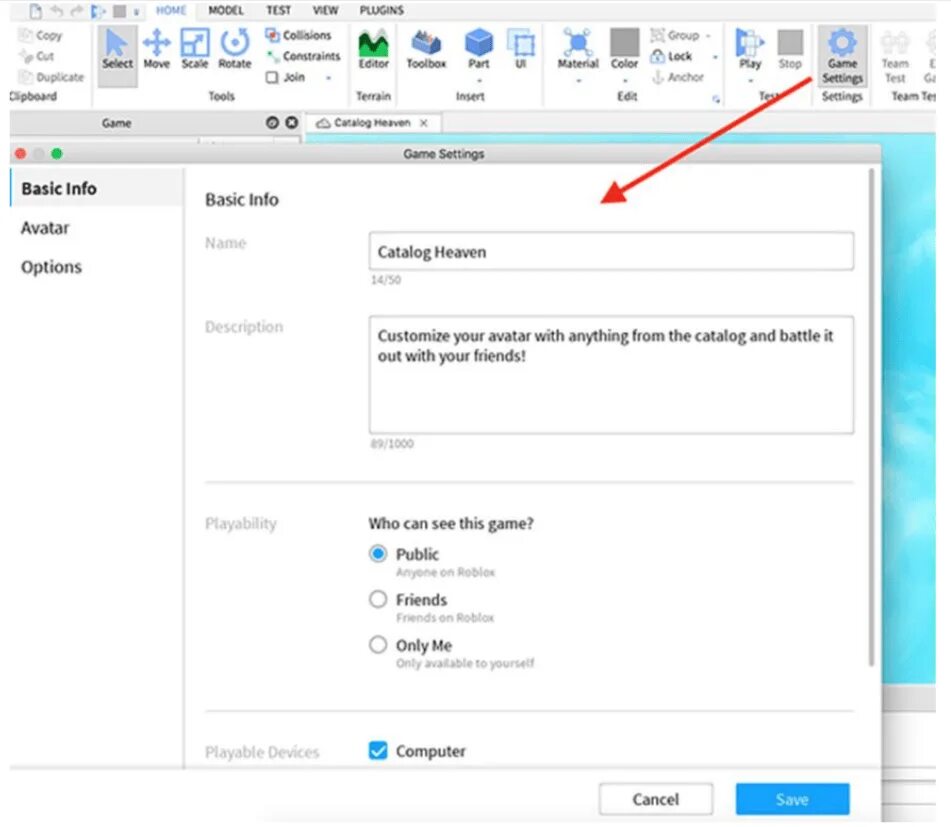This screenshot has height=827, width=951.
Task: Open Game Settings from ribbon
Action: point(842,56)
